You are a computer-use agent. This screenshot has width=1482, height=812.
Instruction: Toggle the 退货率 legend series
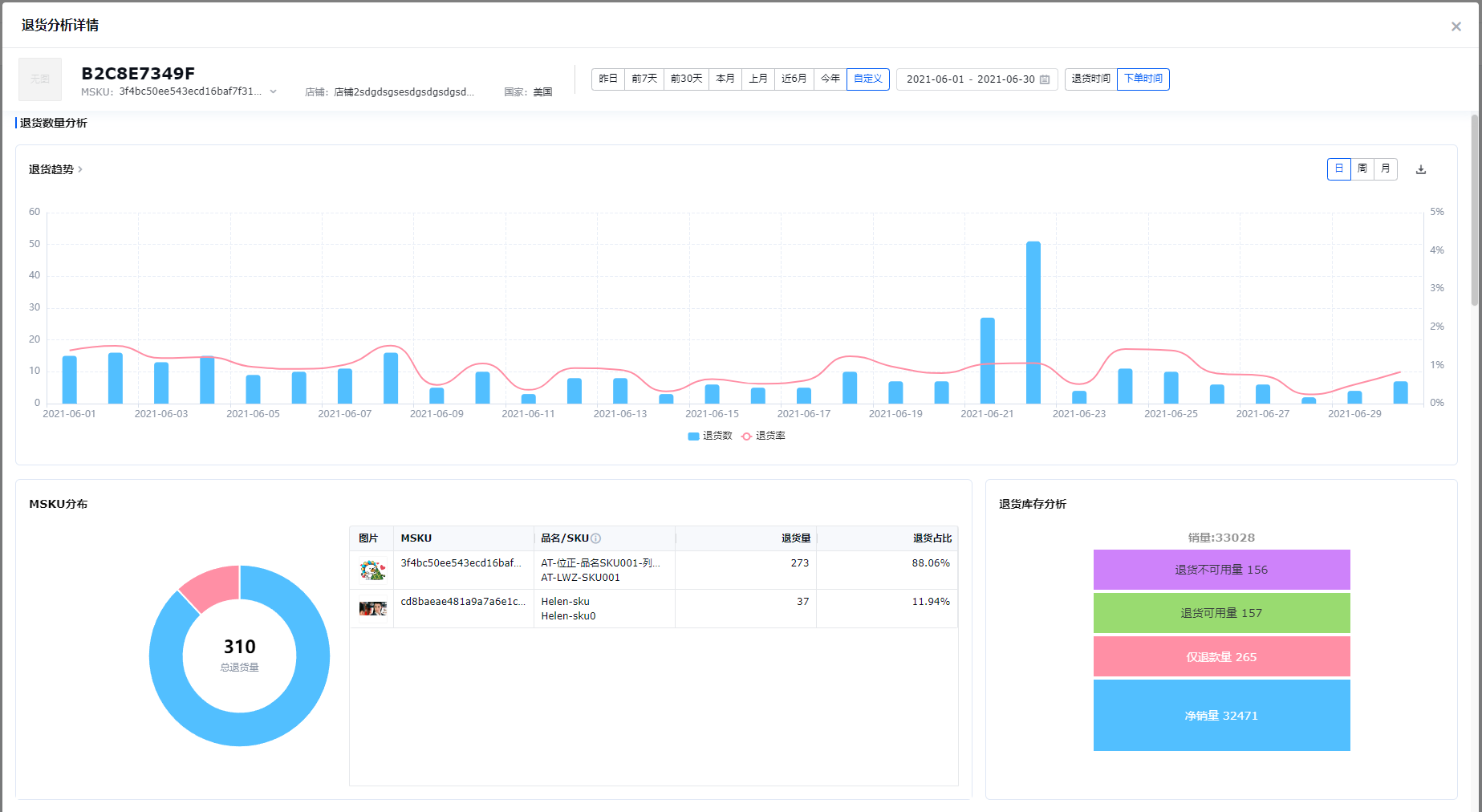coord(764,436)
